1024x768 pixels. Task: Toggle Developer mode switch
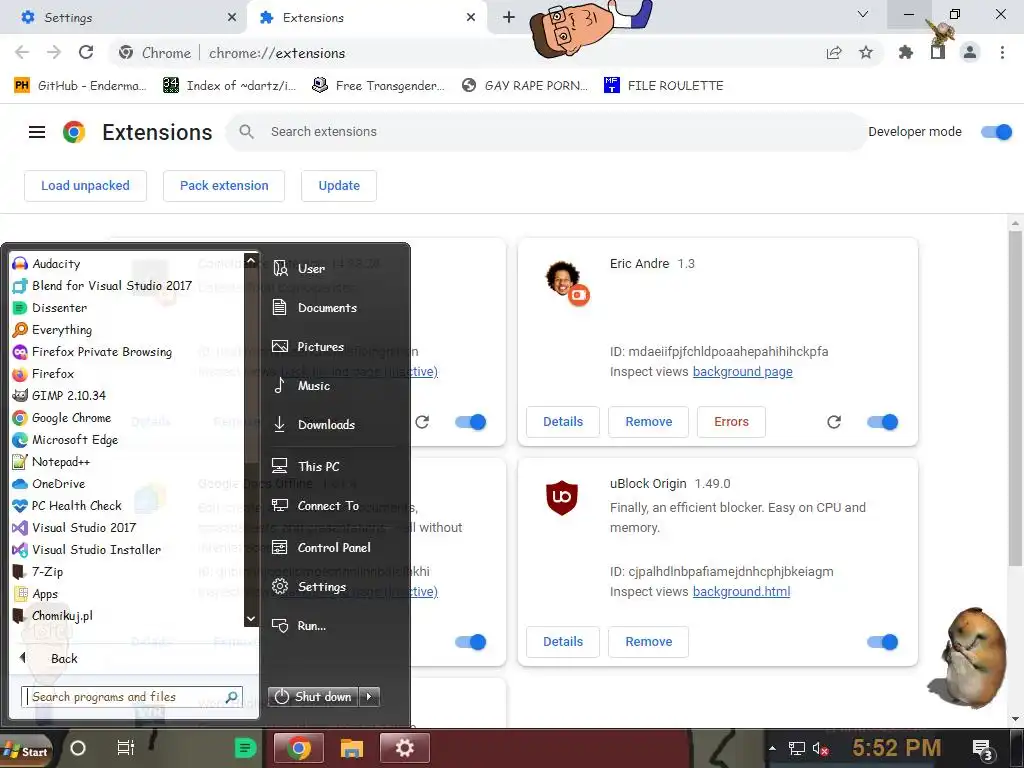(x=997, y=132)
